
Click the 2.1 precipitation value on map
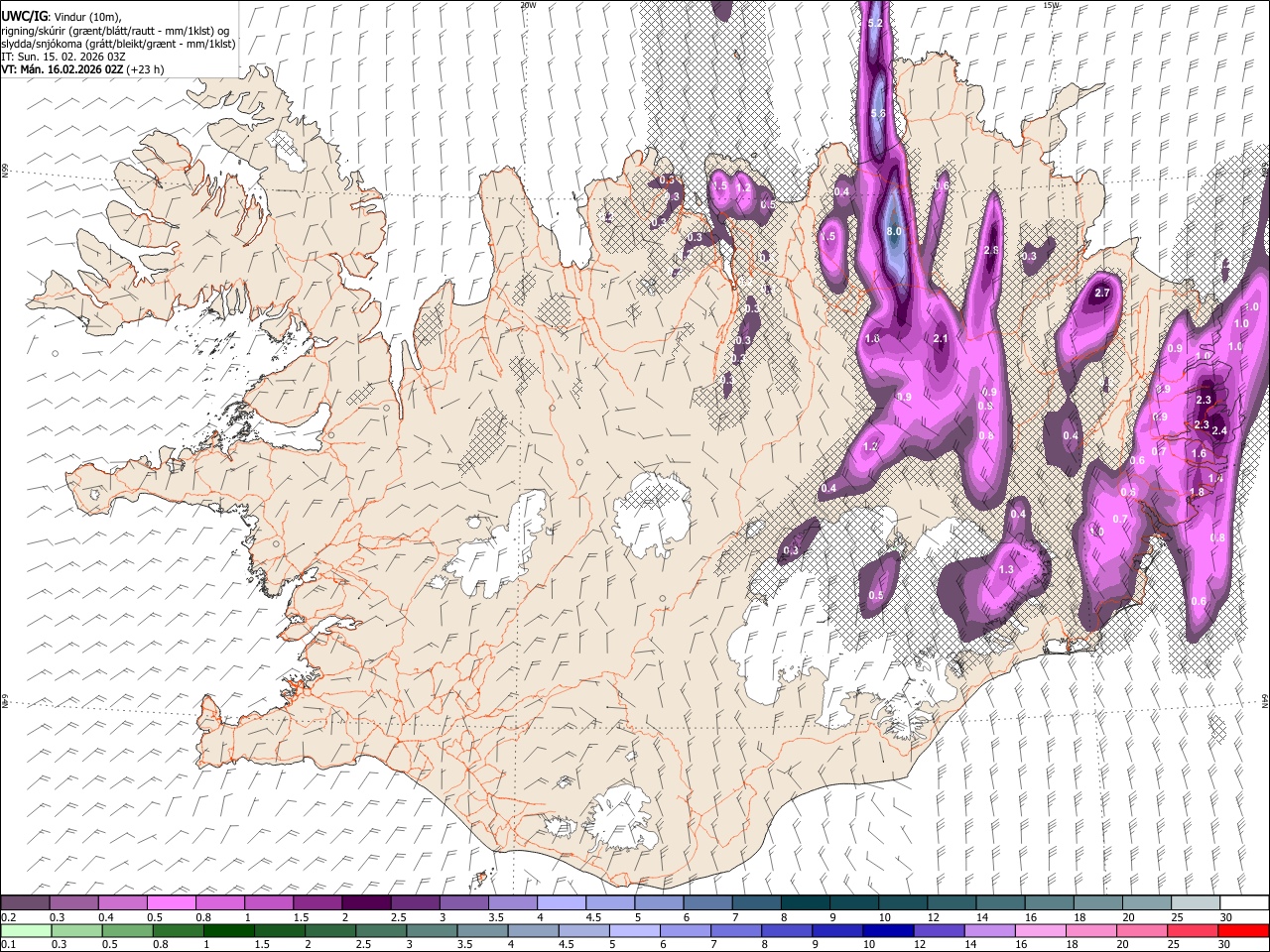pos(942,339)
